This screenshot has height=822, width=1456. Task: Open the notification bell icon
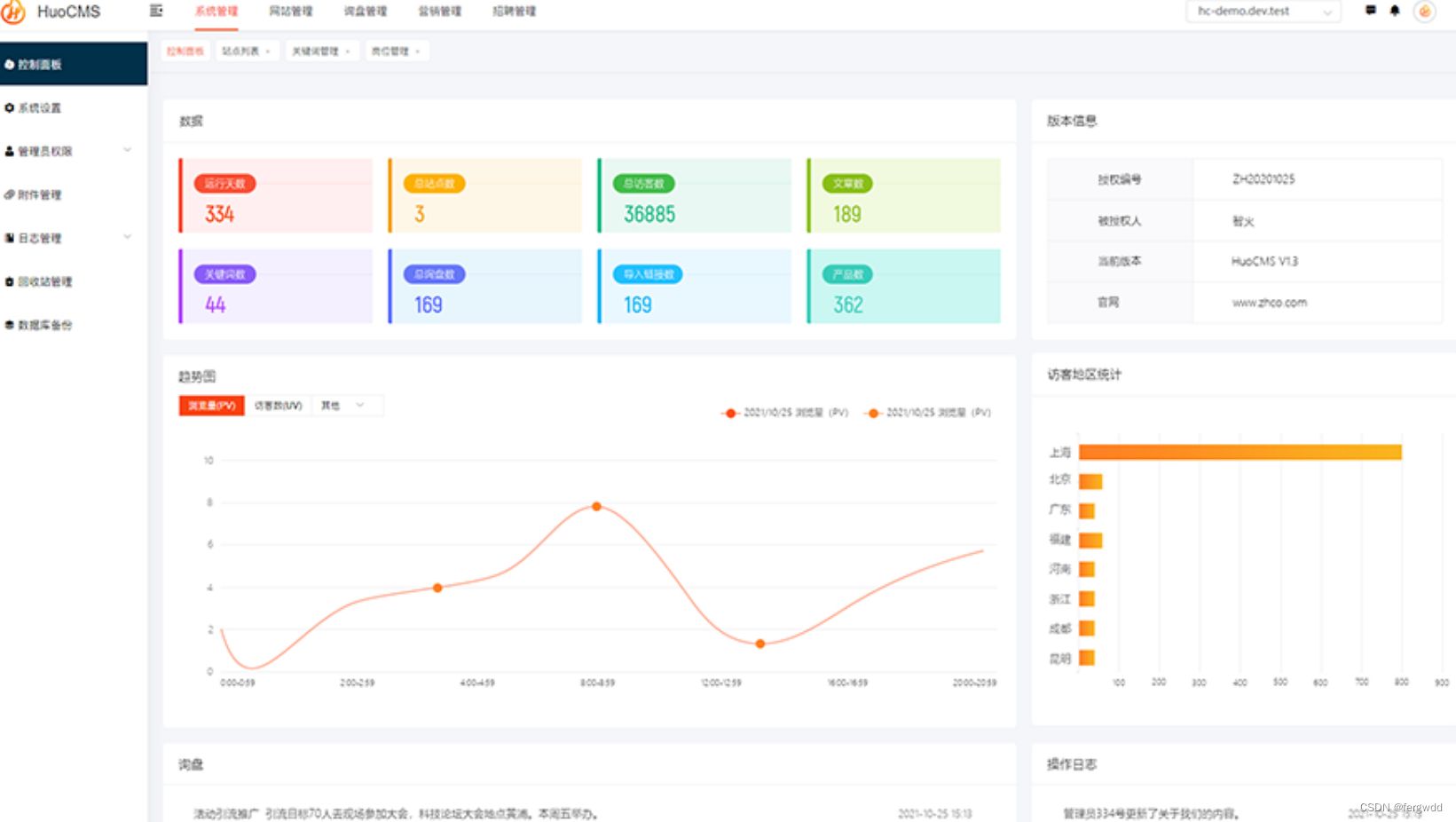(x=1393, y=10)
